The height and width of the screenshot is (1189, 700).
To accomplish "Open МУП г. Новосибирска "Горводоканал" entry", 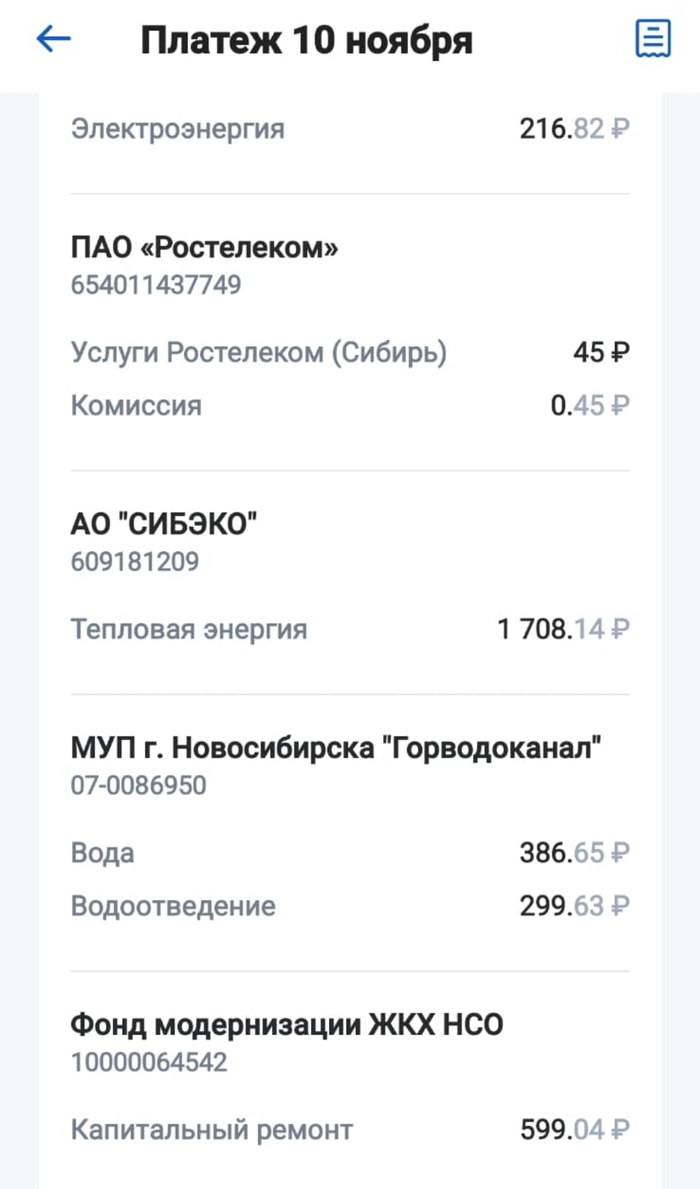I will click(x=337, y=748).
